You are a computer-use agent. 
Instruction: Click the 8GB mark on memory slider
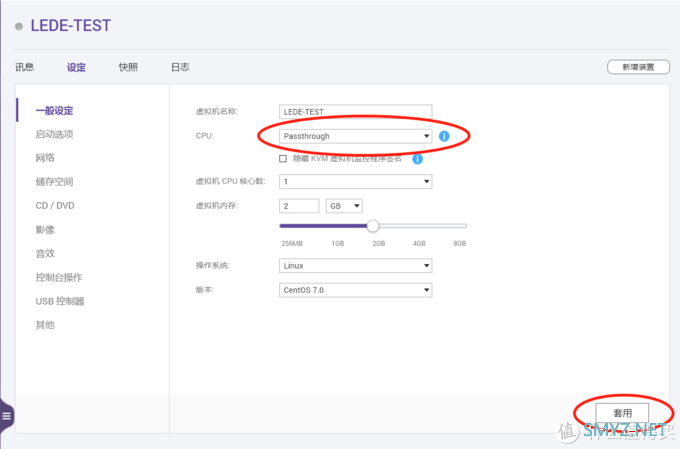[x=460, y=243]
